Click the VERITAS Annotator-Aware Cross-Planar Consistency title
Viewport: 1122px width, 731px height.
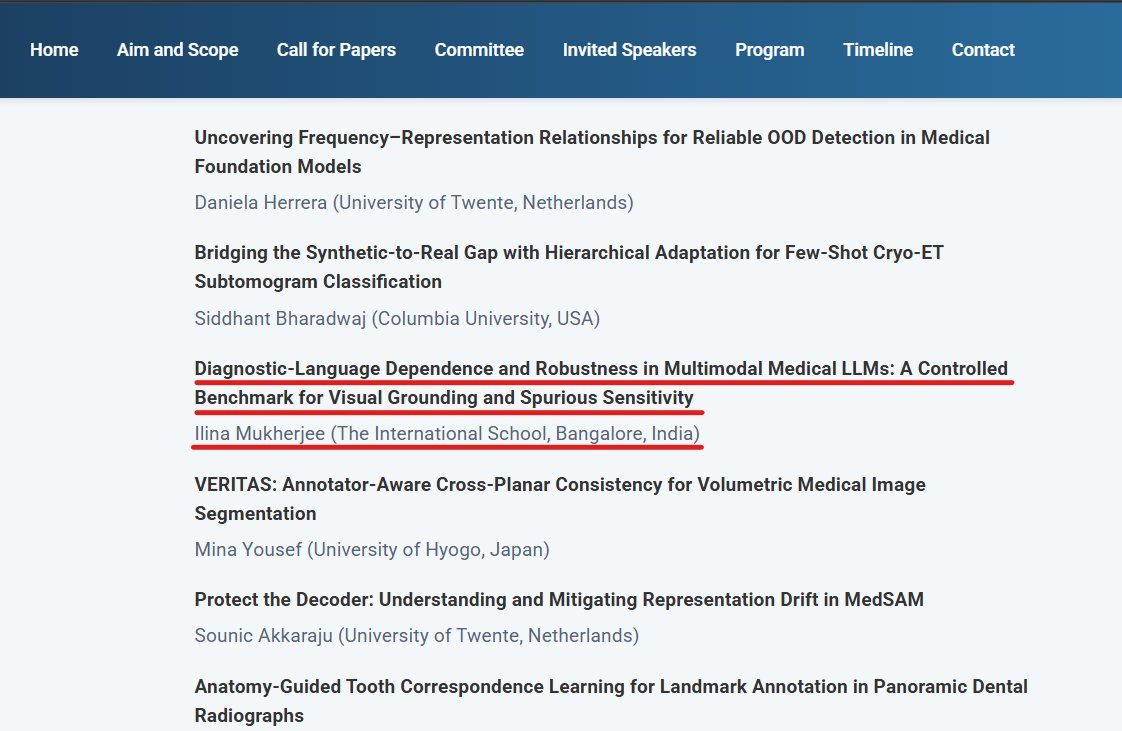(560, 499)
